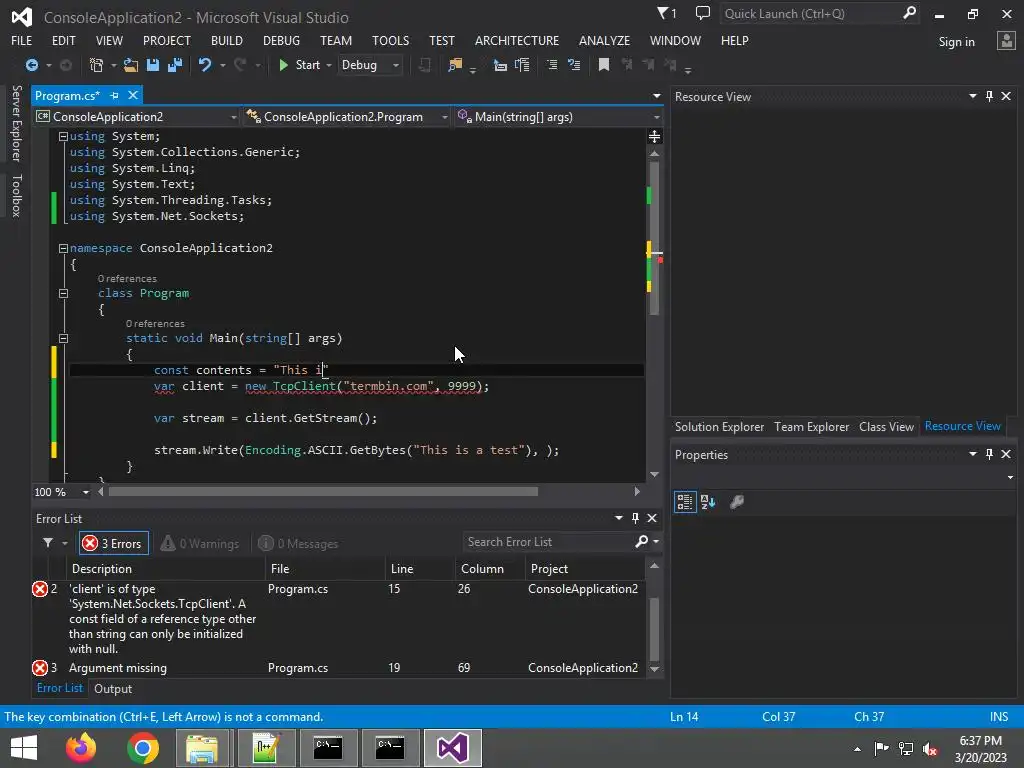Image resolution: width=1024 pixels, height=768 pixels.
Task: Click the Sign in link
Action: click(x=956, y=42)
